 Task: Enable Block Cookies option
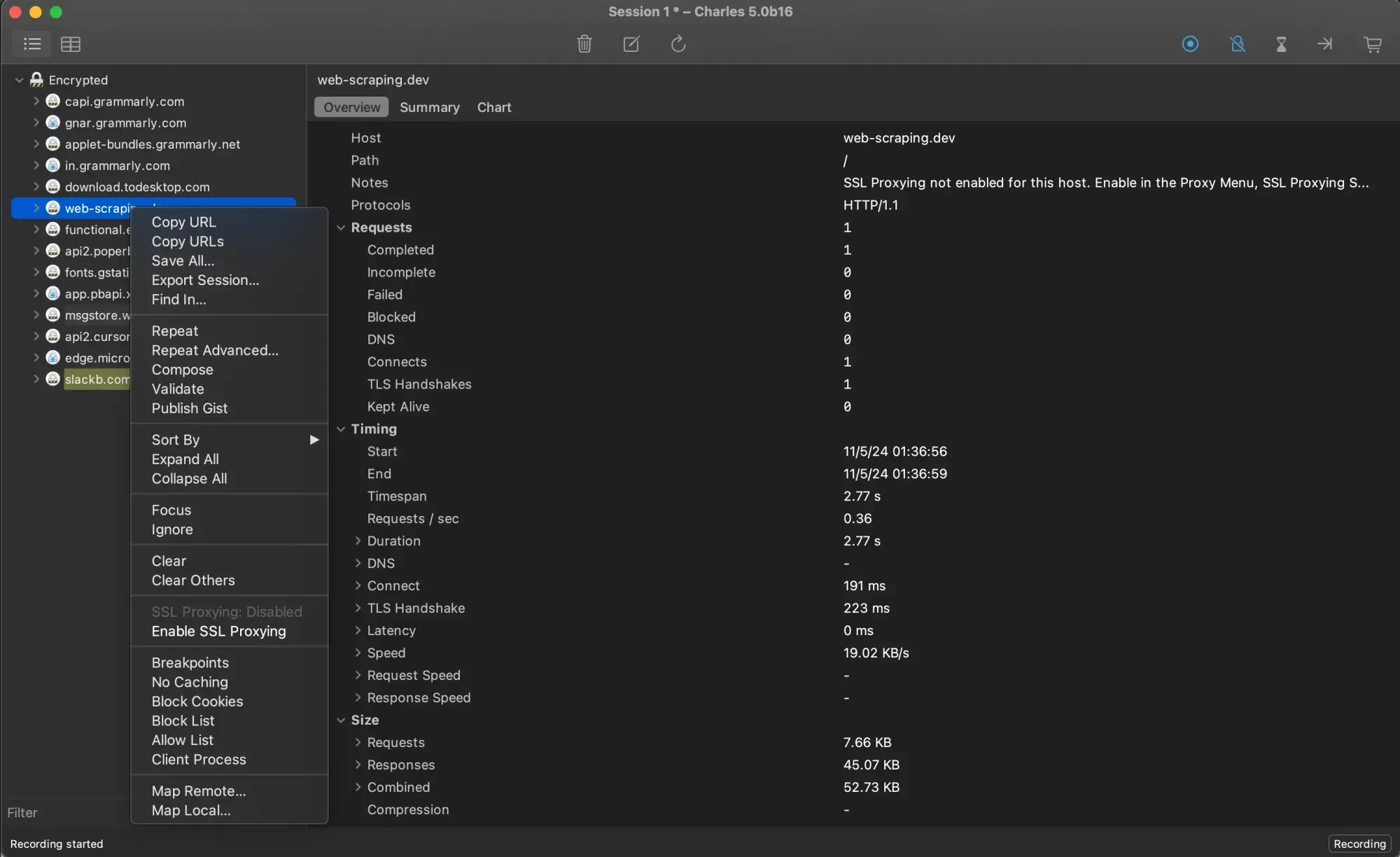pos(197,701)
